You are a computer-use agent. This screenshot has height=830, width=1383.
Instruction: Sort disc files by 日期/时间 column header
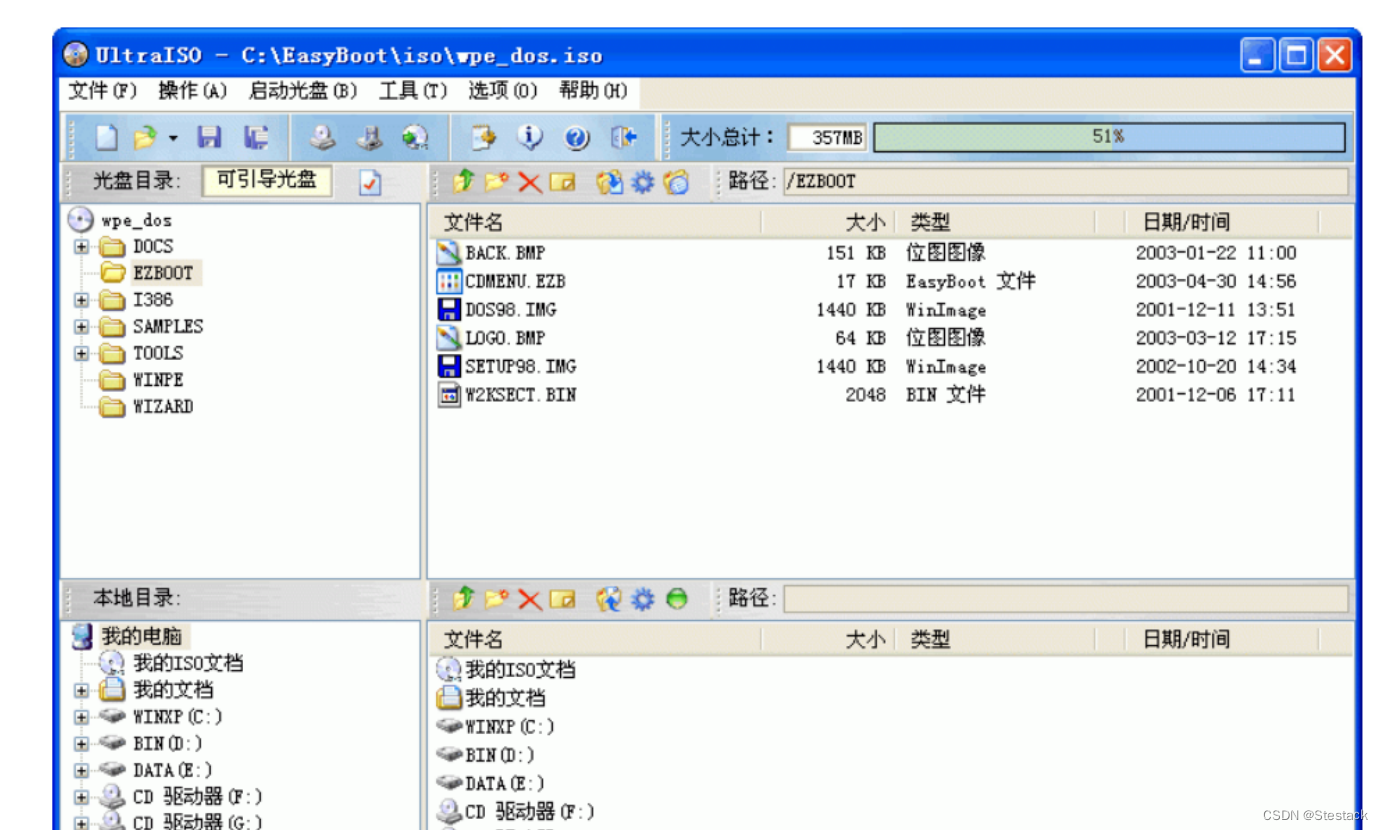1224,222
